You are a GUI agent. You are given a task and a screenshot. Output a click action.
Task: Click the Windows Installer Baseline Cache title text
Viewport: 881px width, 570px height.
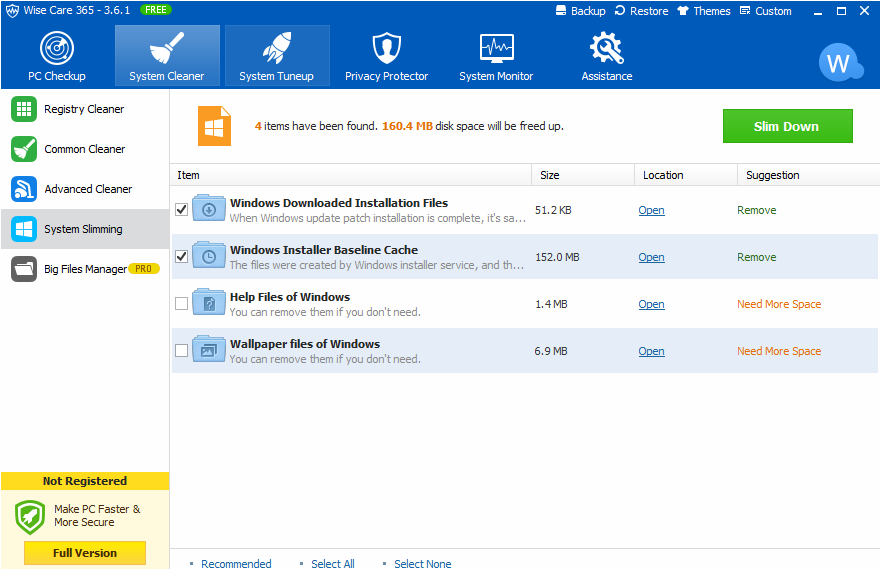click(x=324, y=250)
